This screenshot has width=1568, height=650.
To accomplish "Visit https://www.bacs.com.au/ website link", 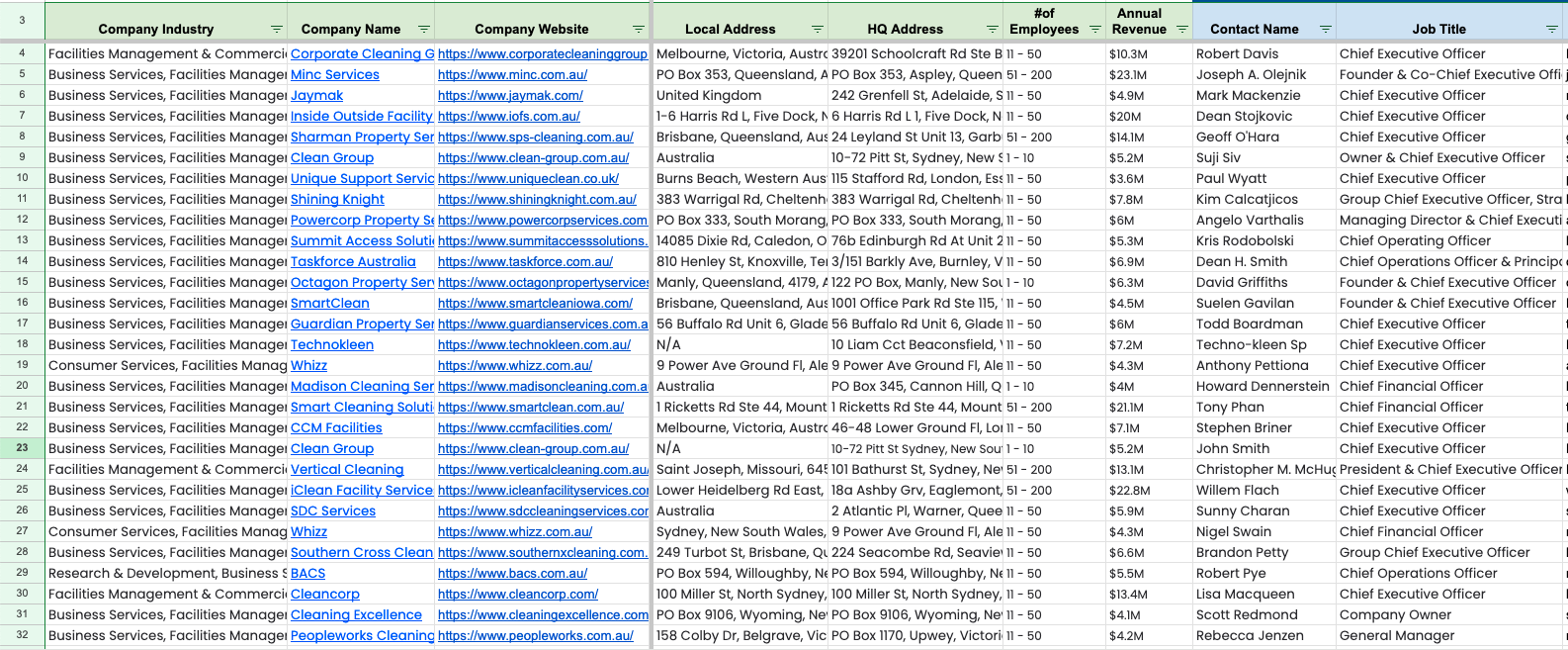I will coord(512,574).
